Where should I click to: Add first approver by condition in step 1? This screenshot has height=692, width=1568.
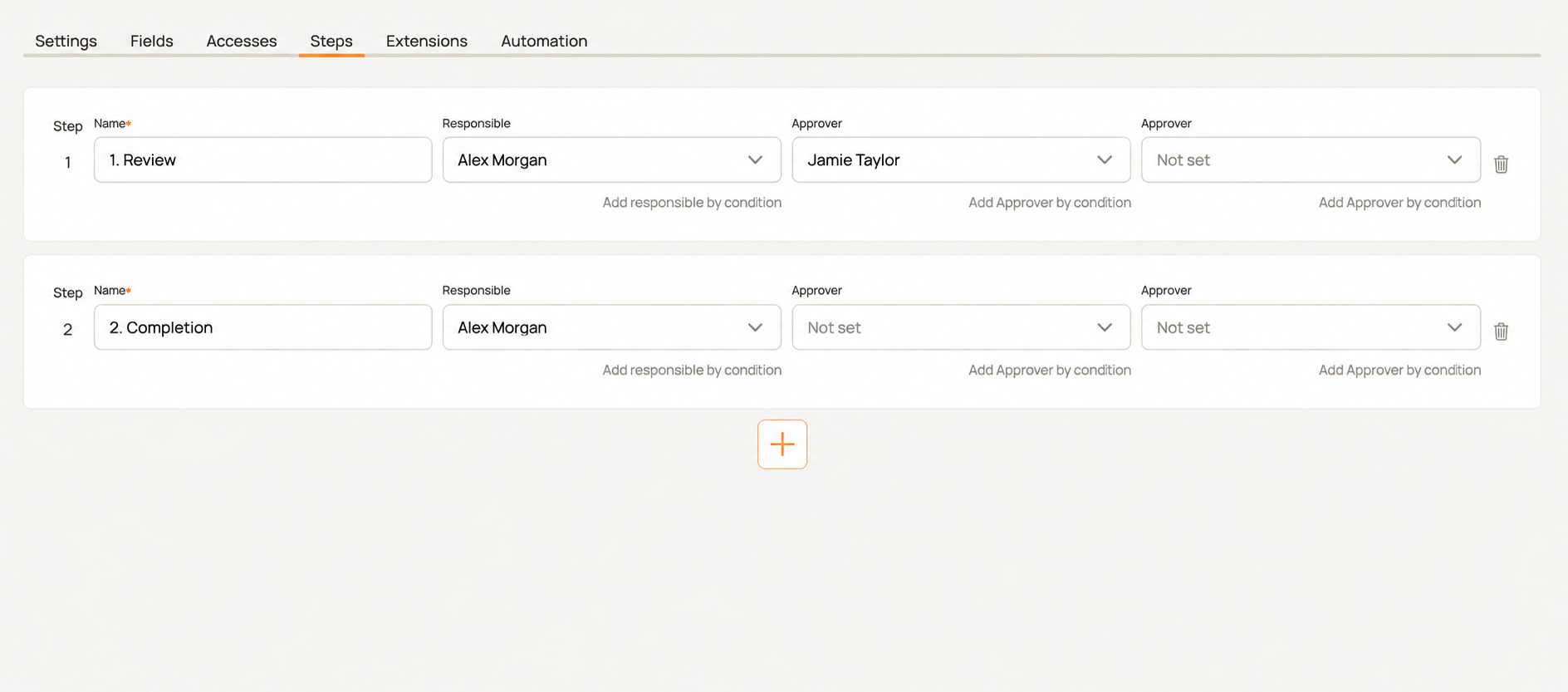click(x=1050, y=203)
